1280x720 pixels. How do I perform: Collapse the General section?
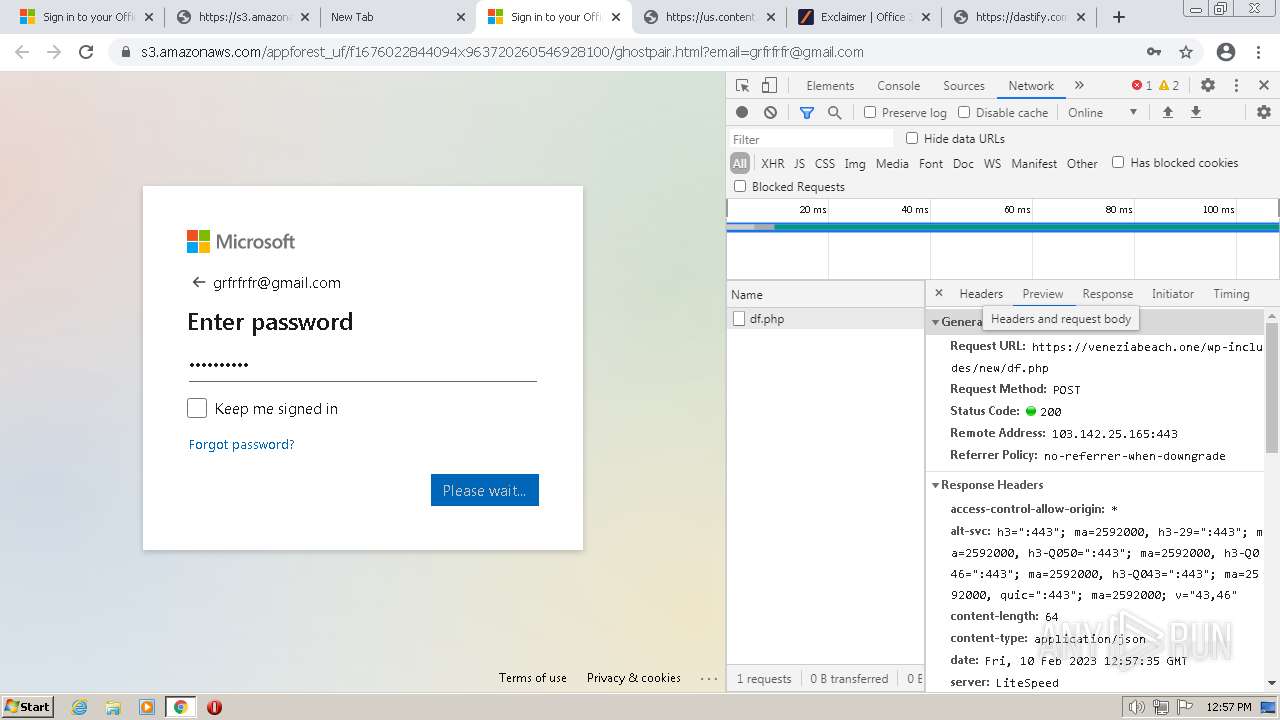(936, 322)
